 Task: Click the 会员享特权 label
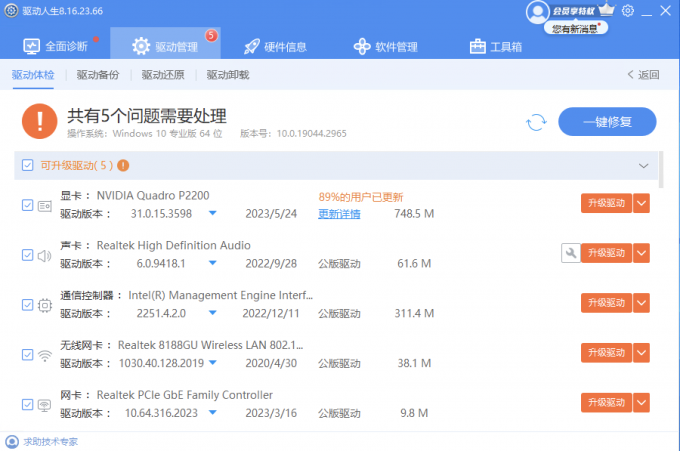pos(573,11)
